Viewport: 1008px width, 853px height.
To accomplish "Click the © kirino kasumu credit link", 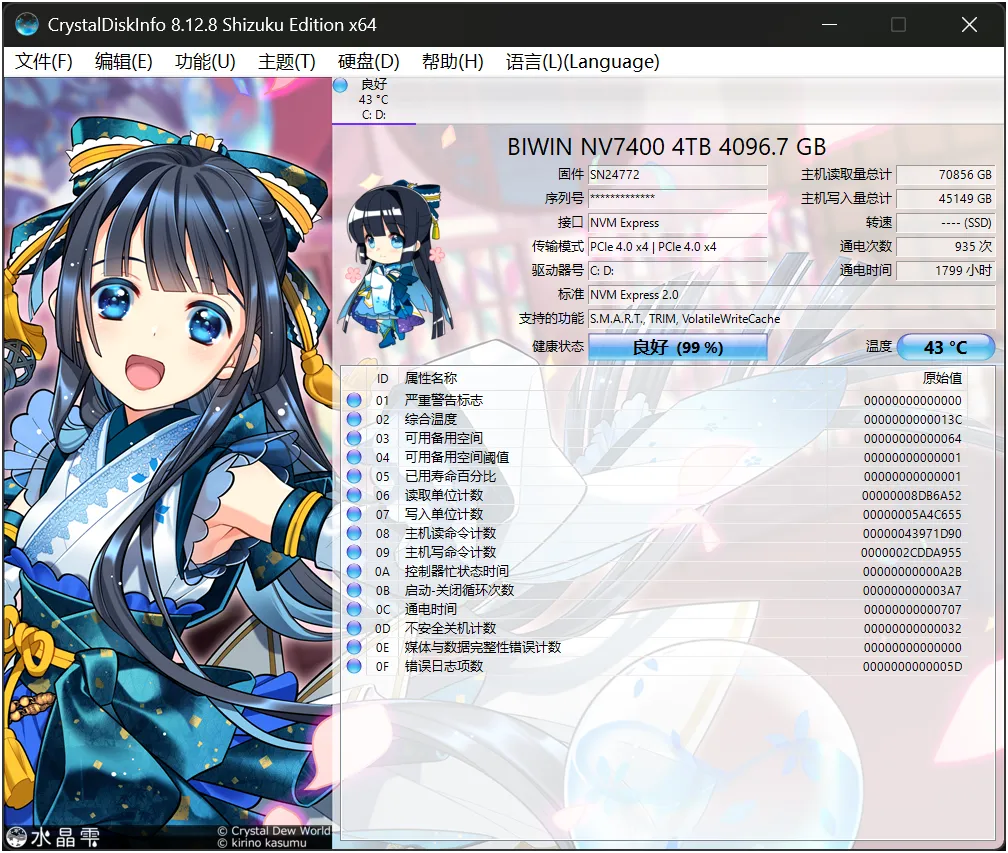I will pos(262,843).
